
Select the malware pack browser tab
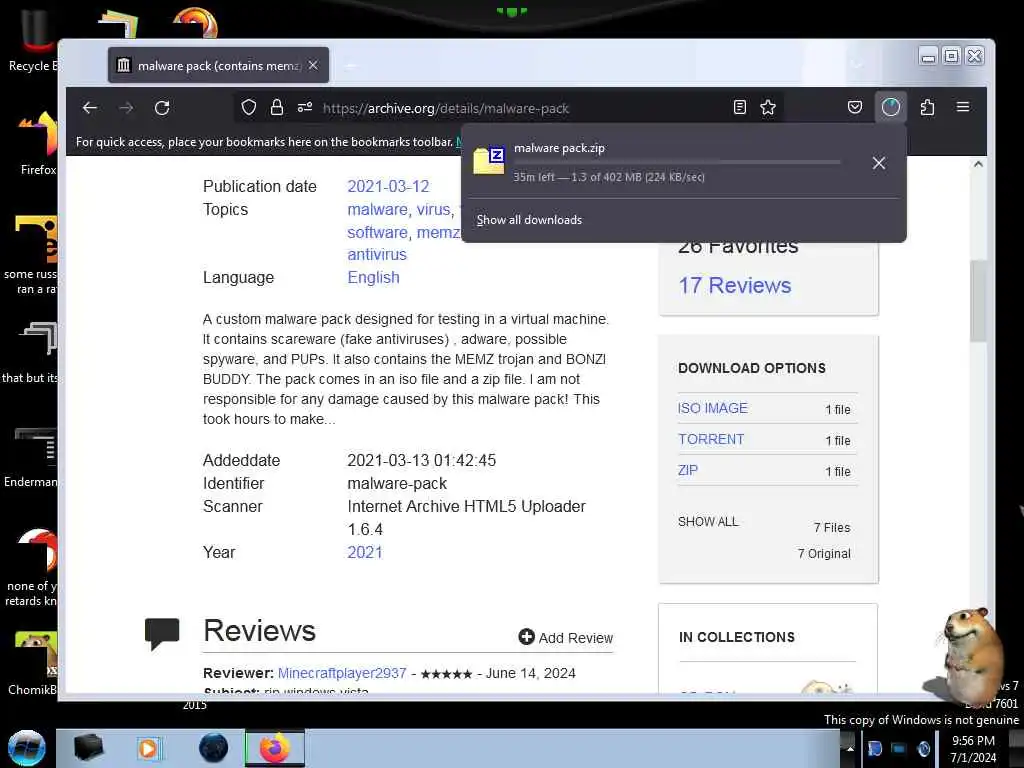coord(218,65)
